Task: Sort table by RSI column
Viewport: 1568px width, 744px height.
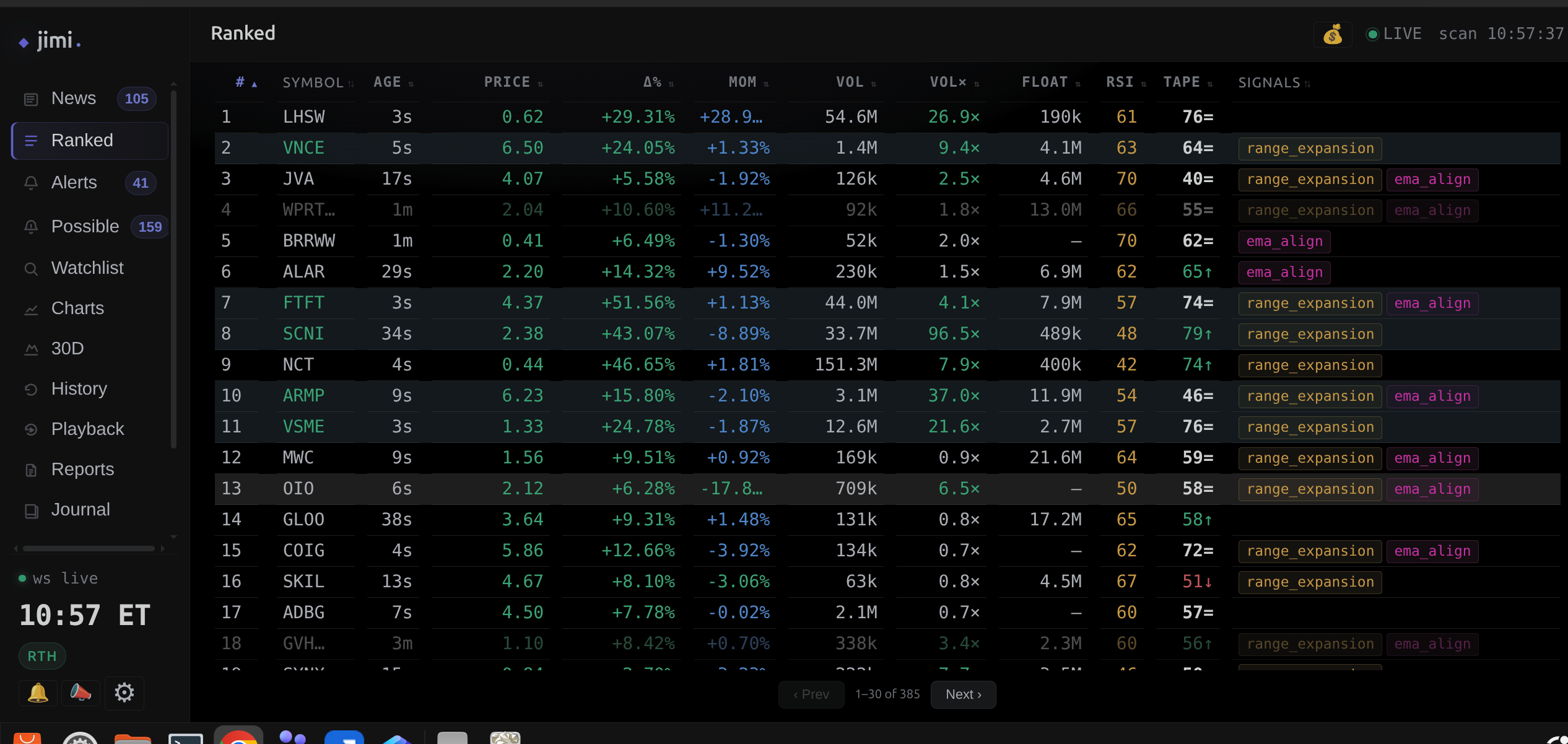Action: coord(1126,82)
